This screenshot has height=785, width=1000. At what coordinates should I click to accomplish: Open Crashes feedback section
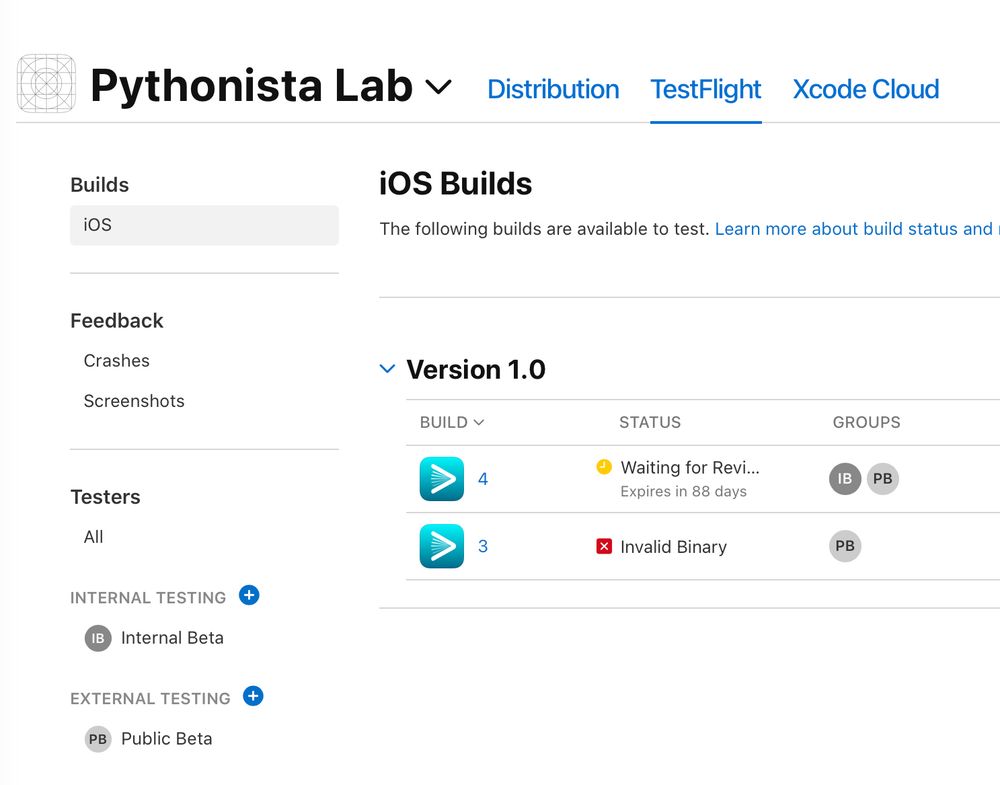click(x=117, y=361)
